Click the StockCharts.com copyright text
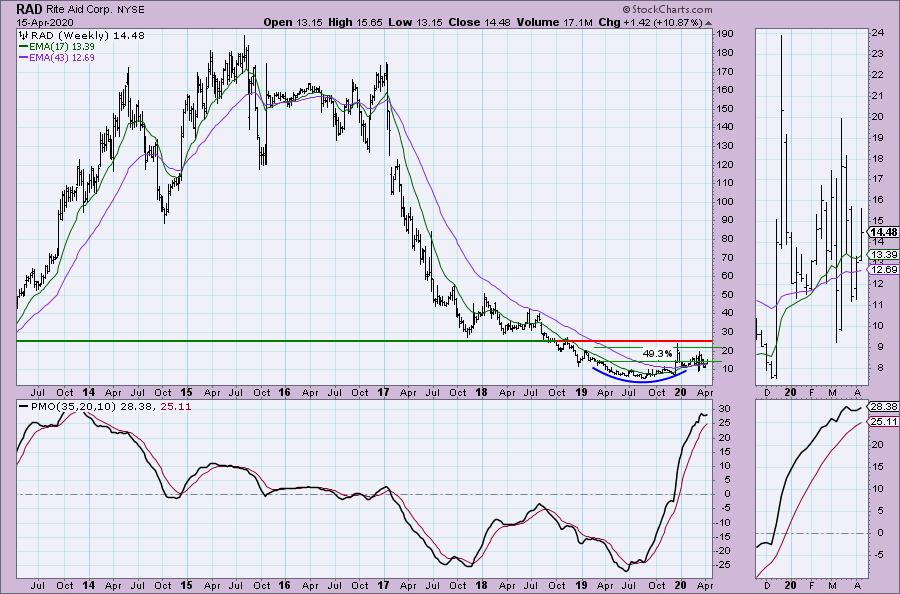This screenshot has width=900, height=594. pos(667,10)
